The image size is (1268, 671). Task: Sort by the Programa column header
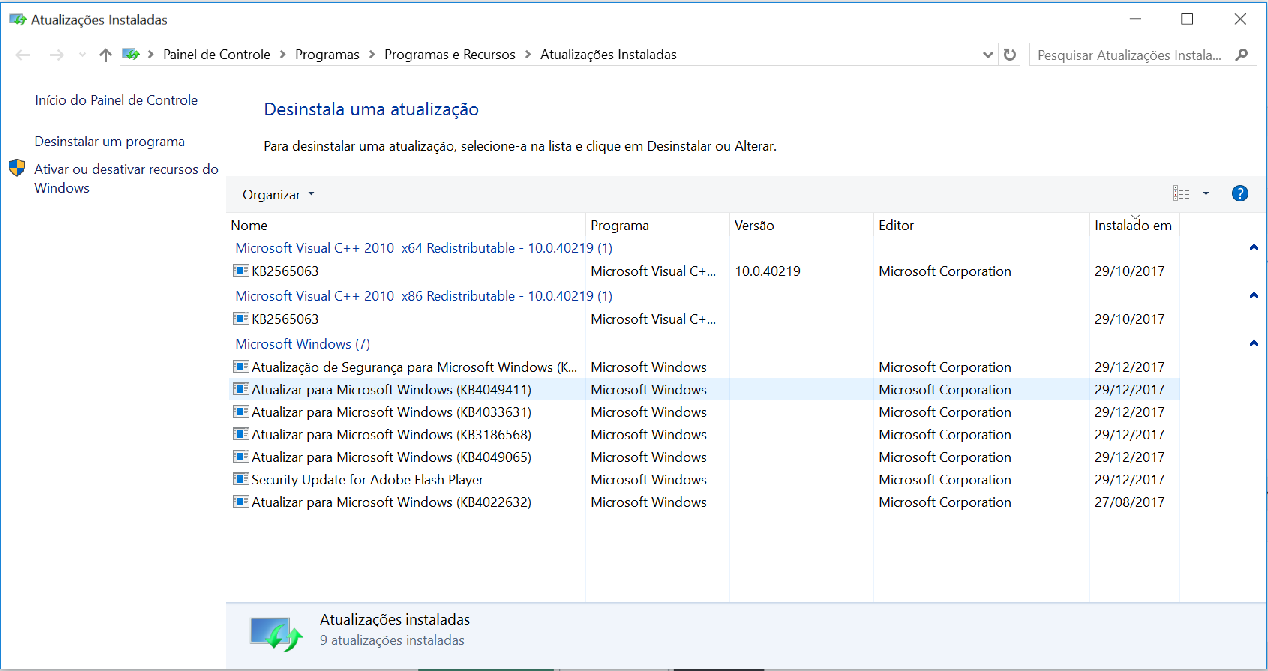click(x=657, y=225)
